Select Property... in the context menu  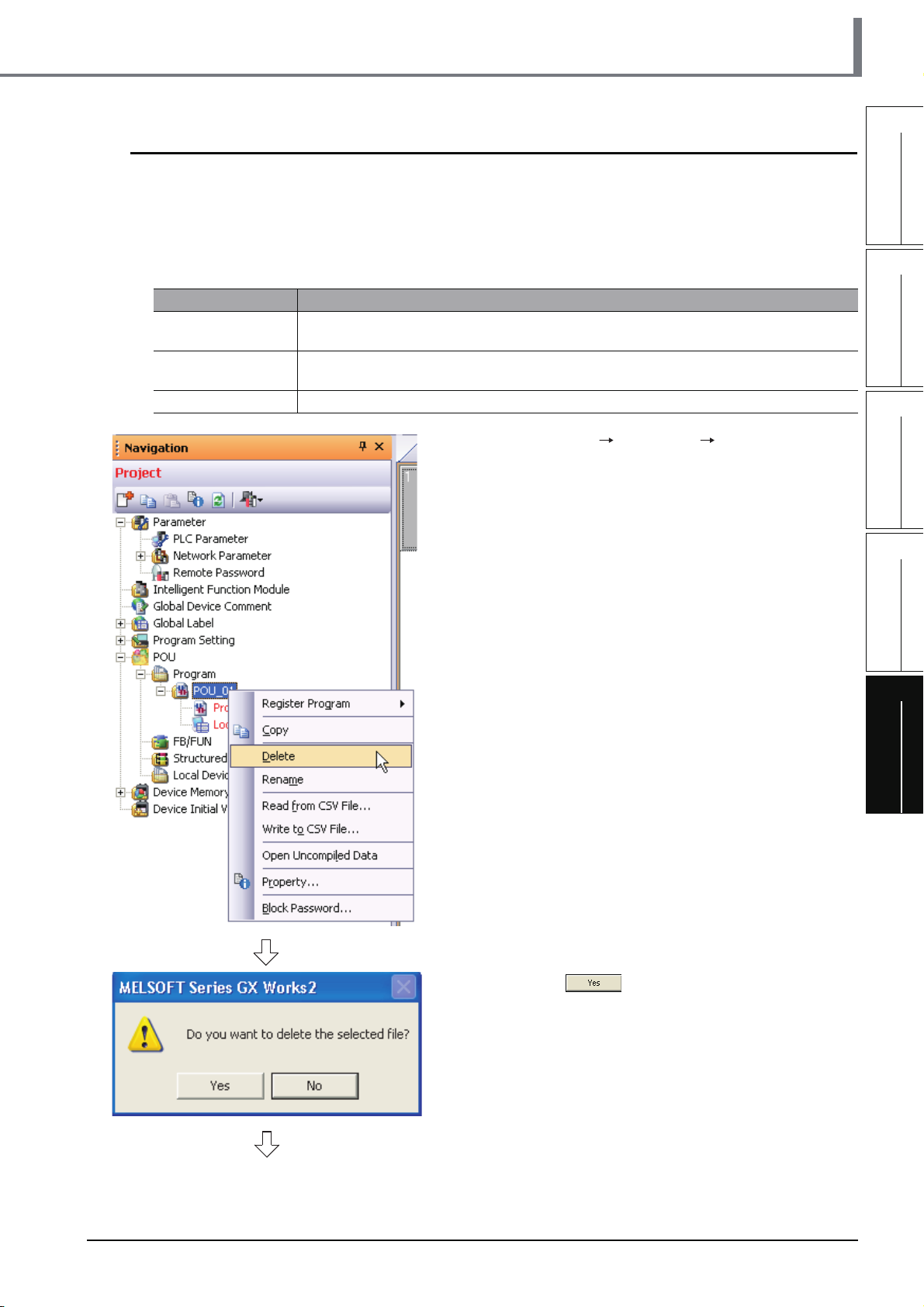322,882
